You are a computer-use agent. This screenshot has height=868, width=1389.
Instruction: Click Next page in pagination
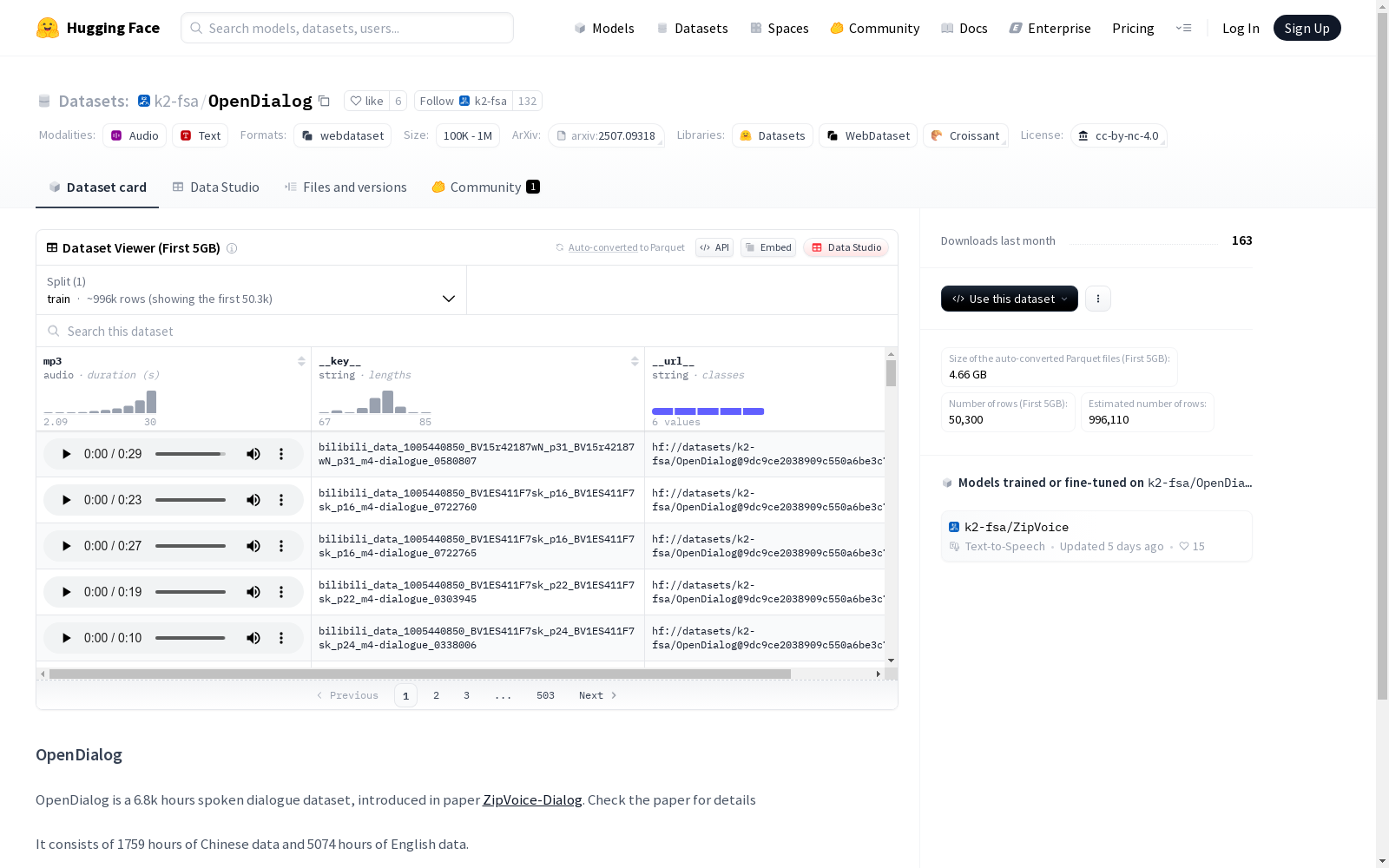point(598,695)
